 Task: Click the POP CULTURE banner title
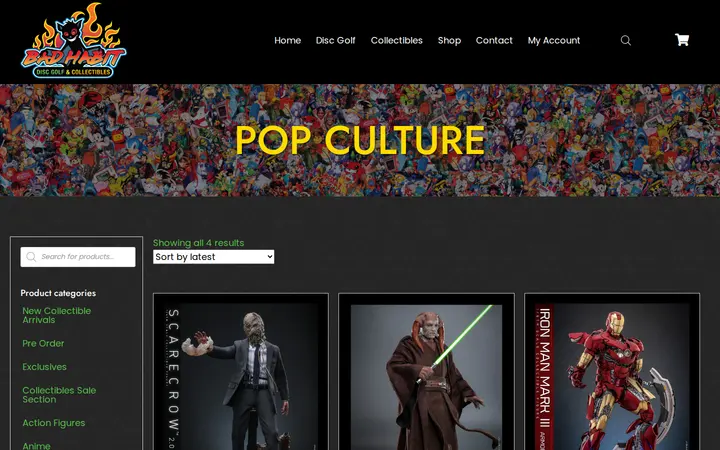pyautogui.click(x=360, y=140)
